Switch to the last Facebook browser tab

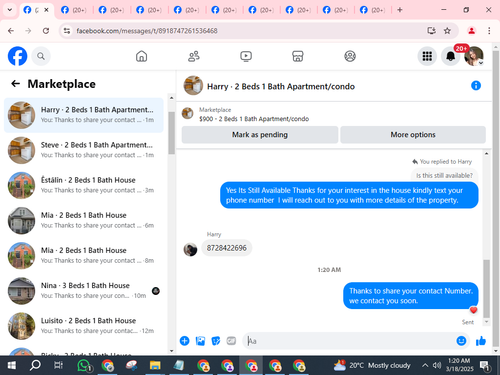coord(373,10)
